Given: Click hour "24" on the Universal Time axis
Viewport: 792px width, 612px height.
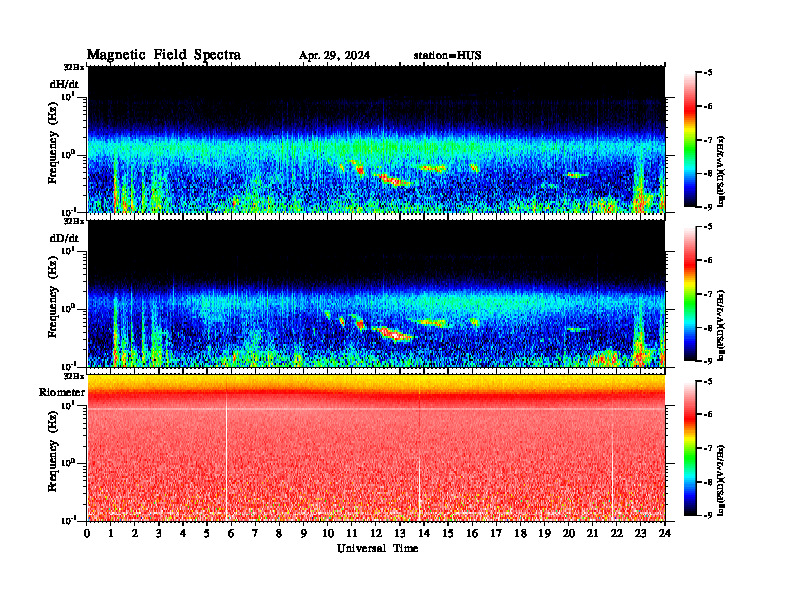Looking at the screenshot, I should tap(665, 533).
